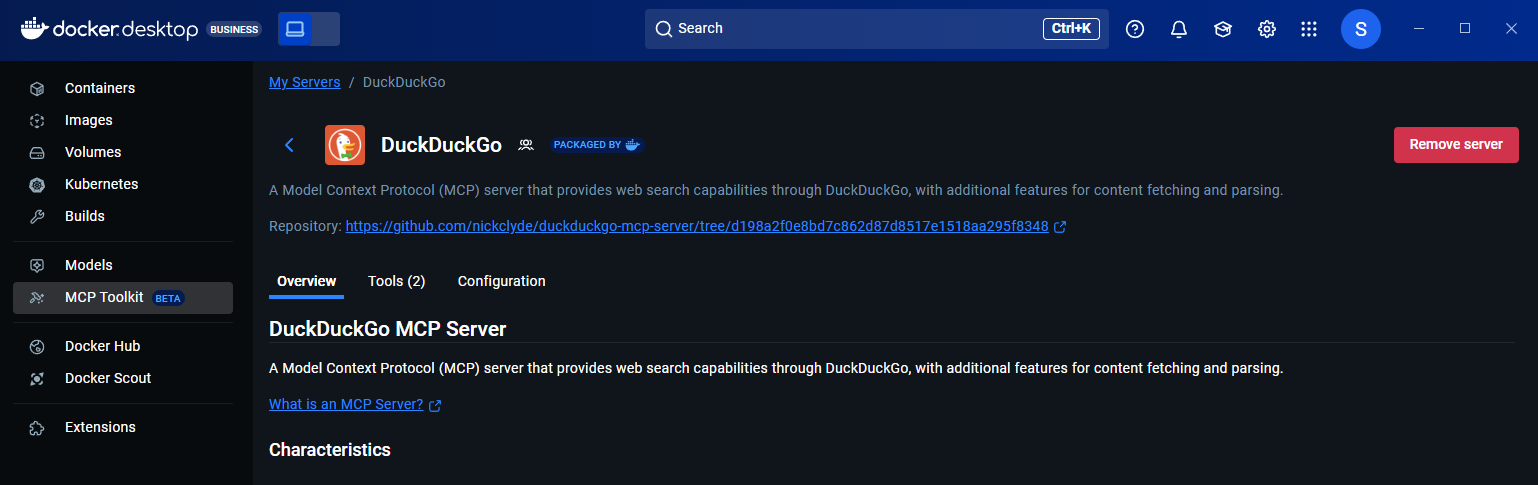The height and width of the screenshot is (485, 1538).
Task: Toggle the container/terminal mode switch in header
Action: [x=309, y=29]
